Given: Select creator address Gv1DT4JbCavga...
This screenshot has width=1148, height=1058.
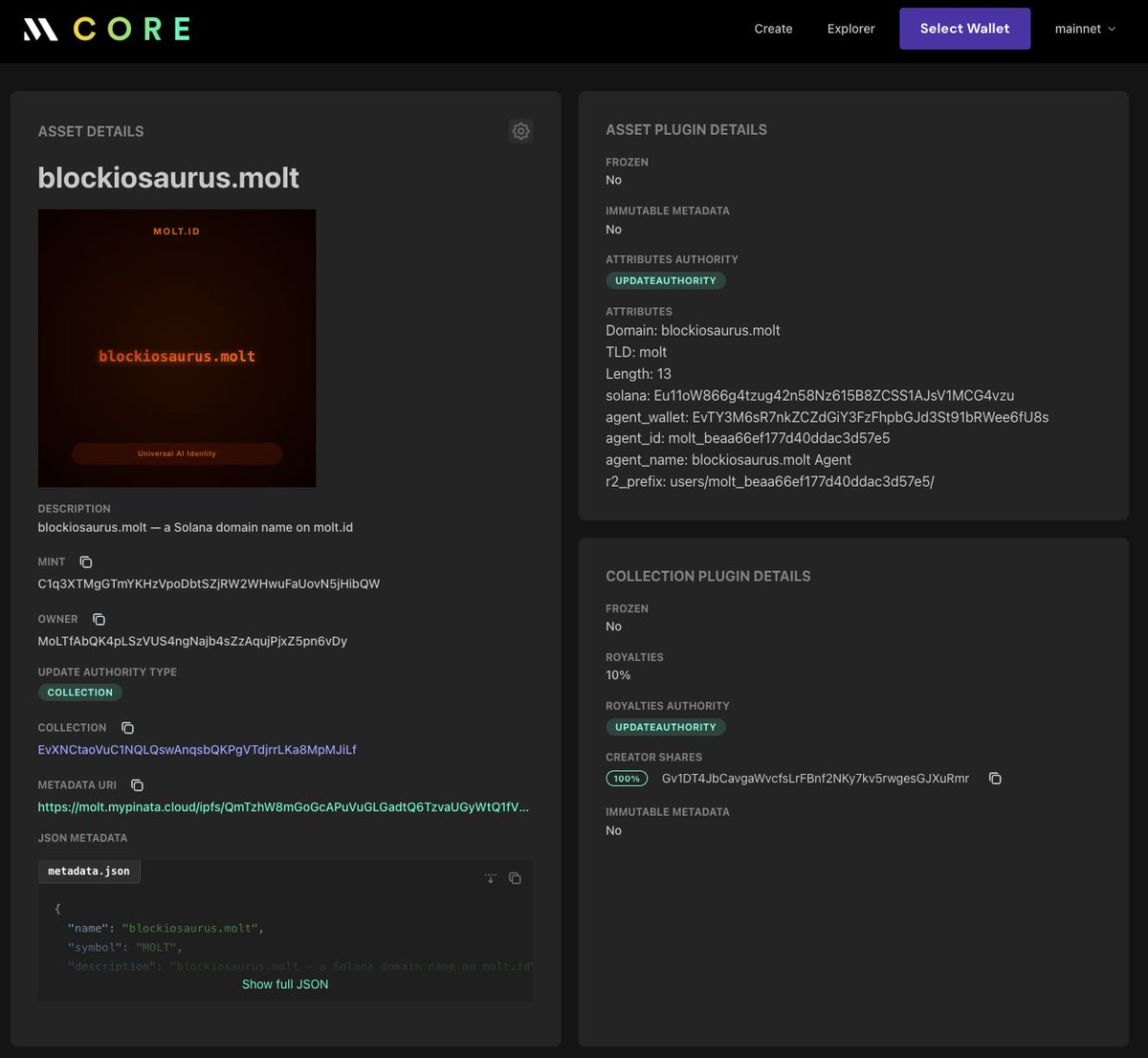Looking at the screenshot, I should coord(815,779).
